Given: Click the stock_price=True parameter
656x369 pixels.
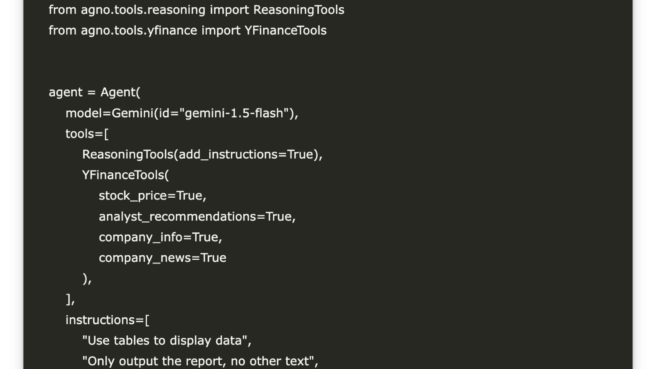Looking at the screenshot, I should 152,196.
